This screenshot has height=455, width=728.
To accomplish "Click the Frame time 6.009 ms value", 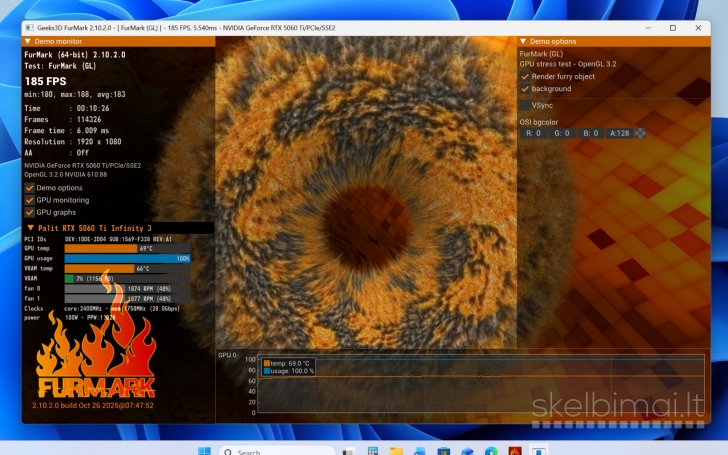I will [93, 130].
